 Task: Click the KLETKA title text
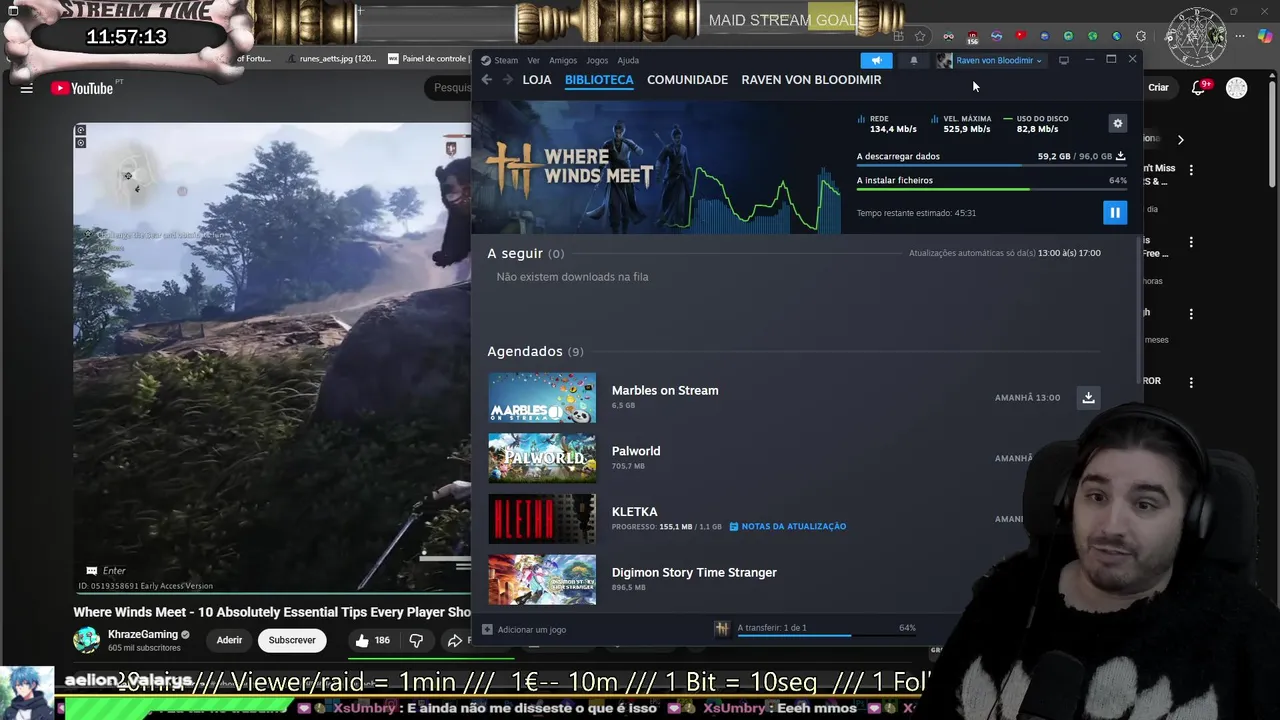coord(634,512)
